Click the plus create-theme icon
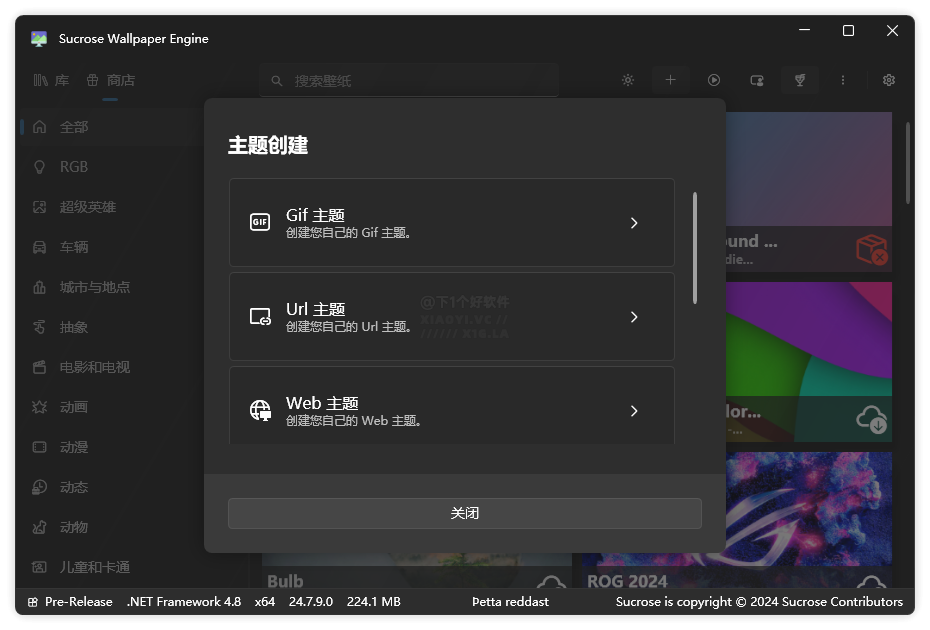930x630 pixels. pos(670,80)
